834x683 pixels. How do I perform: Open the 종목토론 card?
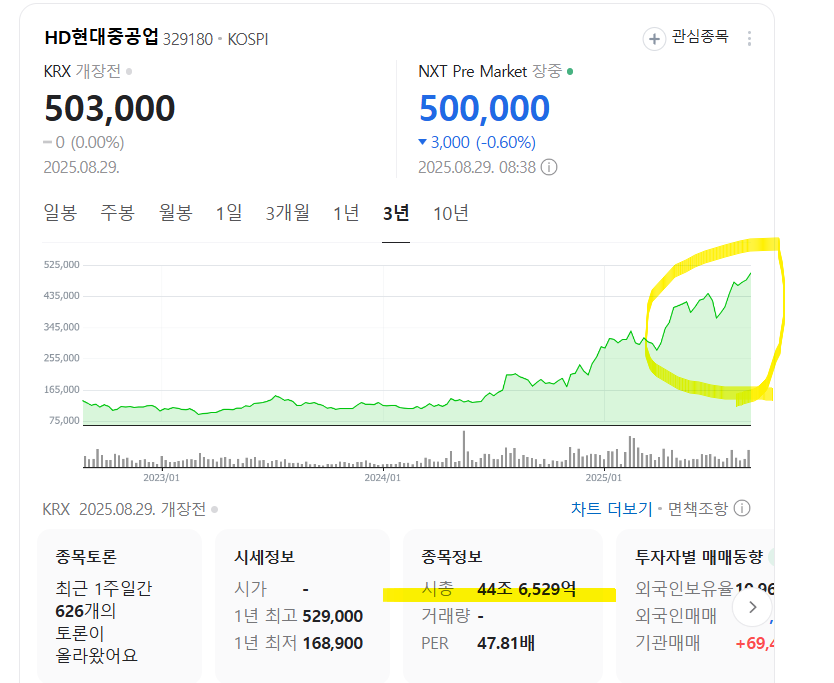point(119,605)
